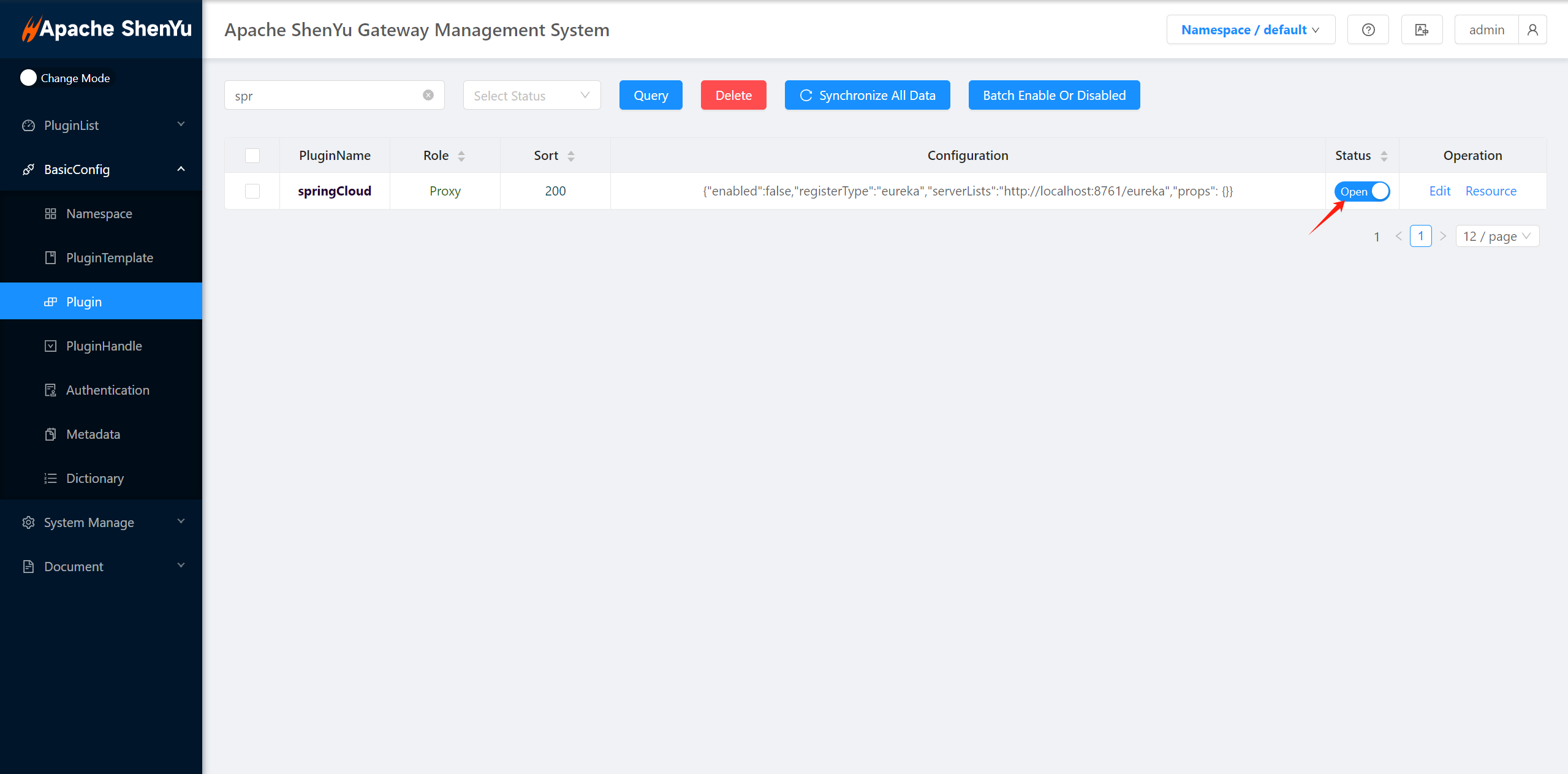The width and height of the screenshot is (1568, 774).
Task: Click the Status column sort arrows
Action: tap(1384, 156)
